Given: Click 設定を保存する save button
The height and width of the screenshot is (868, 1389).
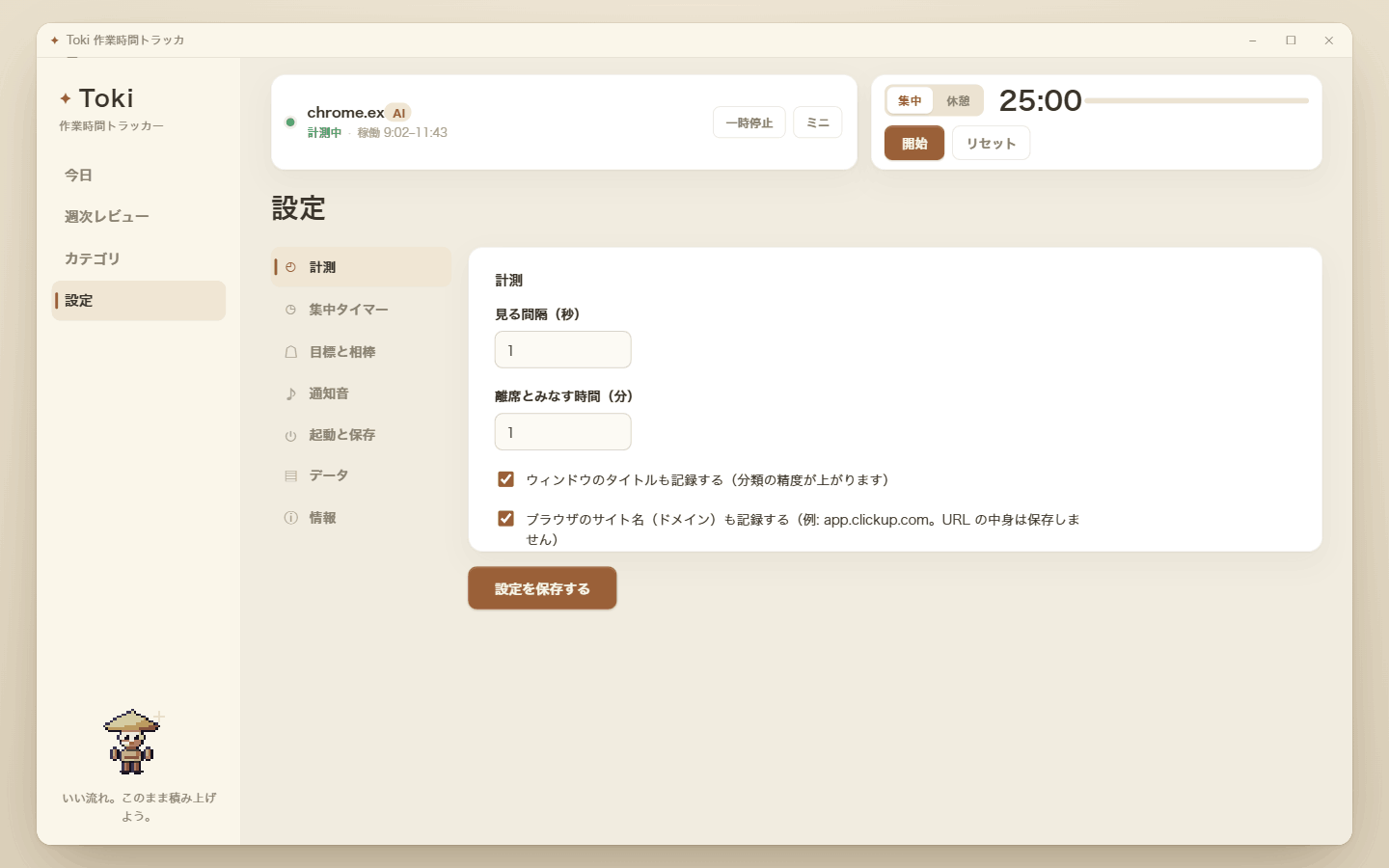Looking at the screenshot, I should pos(542,588).
